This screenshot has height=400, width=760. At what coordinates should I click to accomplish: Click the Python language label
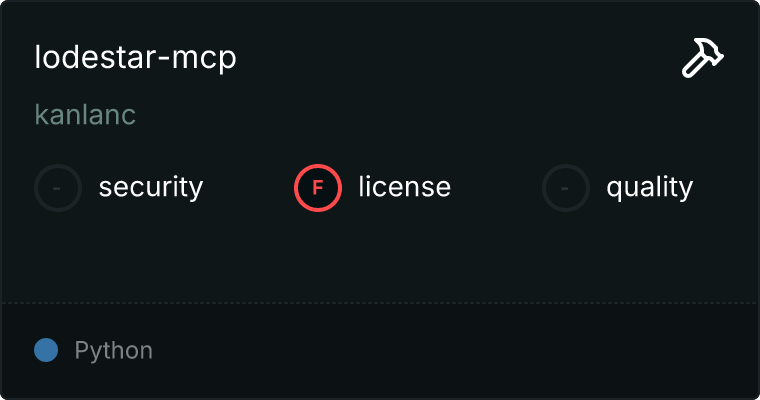113,350
